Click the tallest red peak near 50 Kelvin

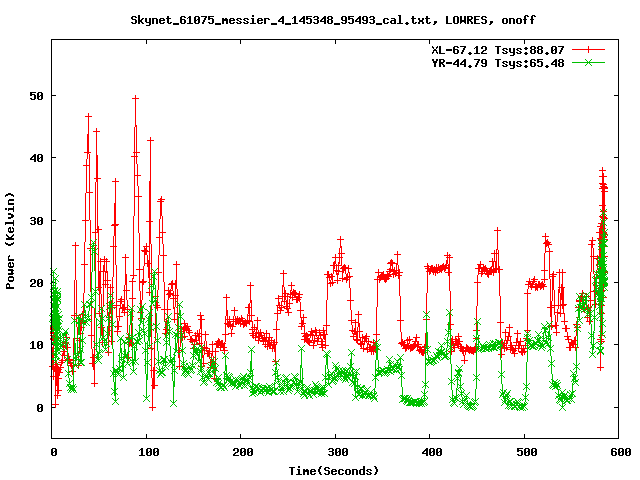point(135,98)
